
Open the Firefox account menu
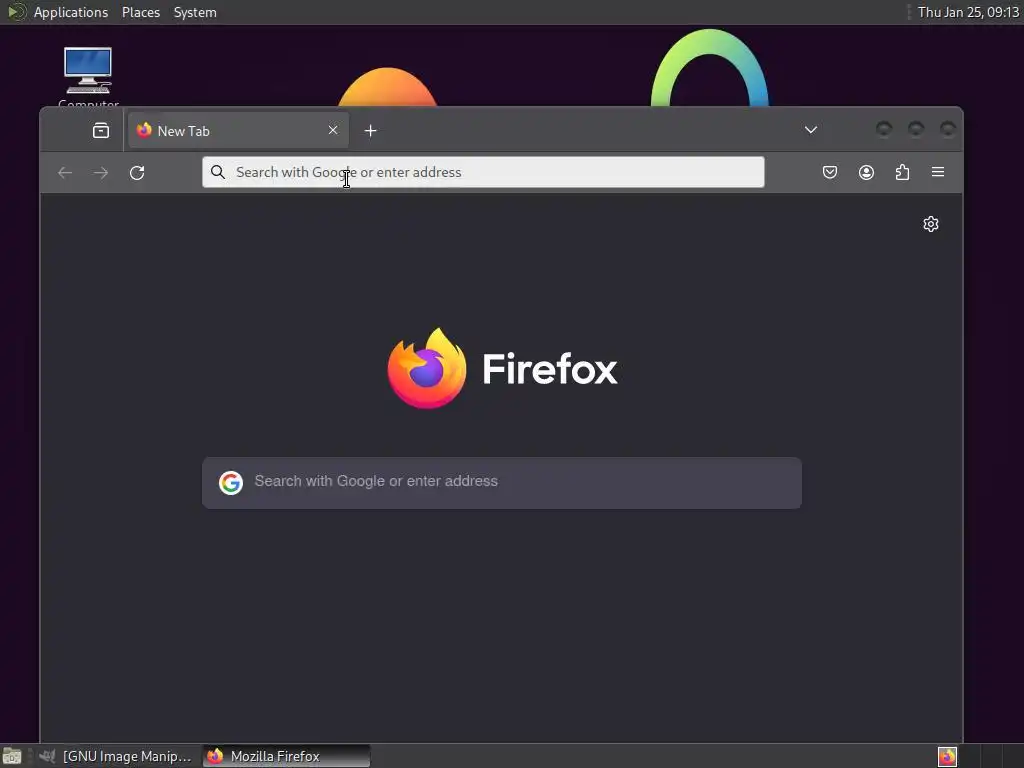[x=866, y=172]
